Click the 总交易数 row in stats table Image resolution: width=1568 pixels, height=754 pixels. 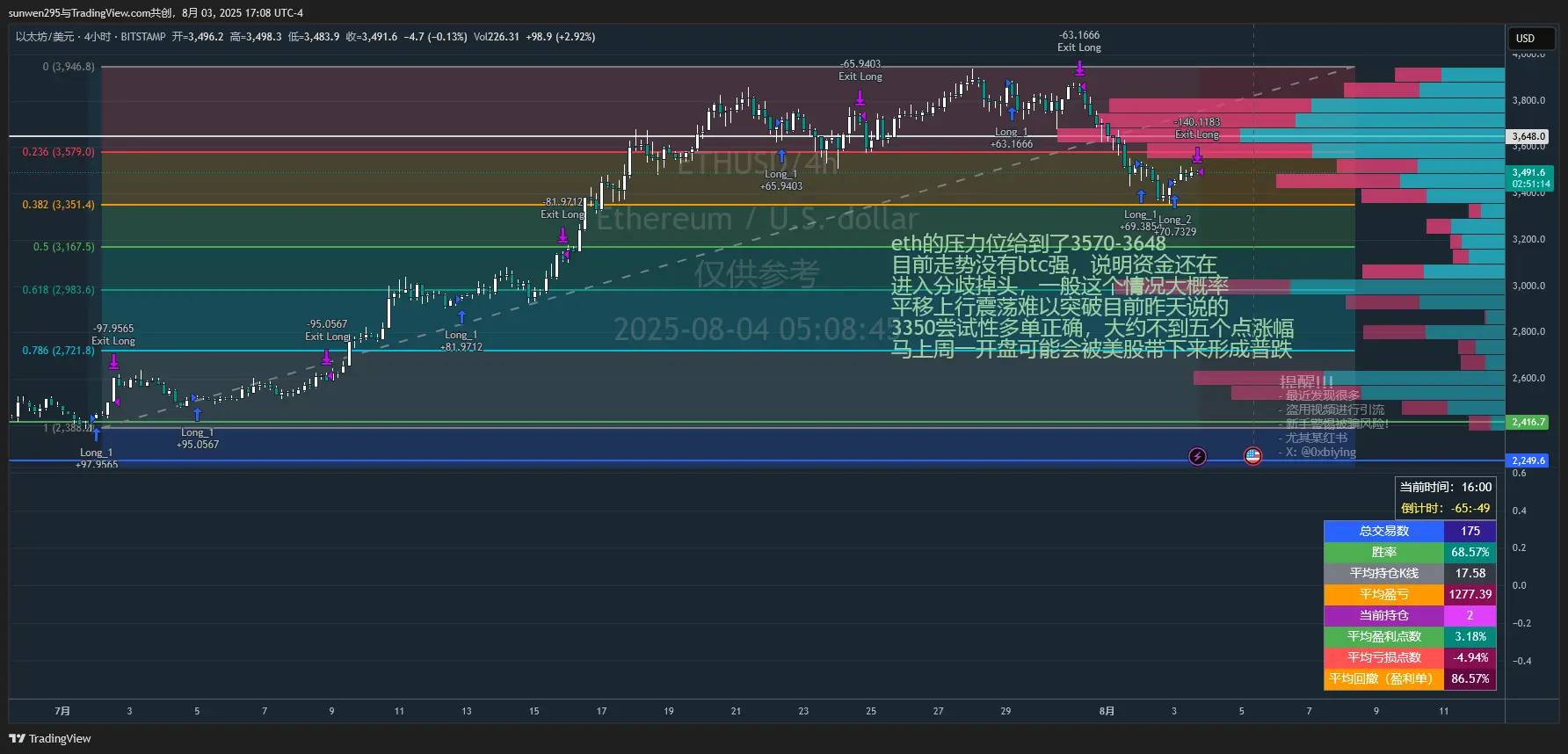(x=1410, y=531)
